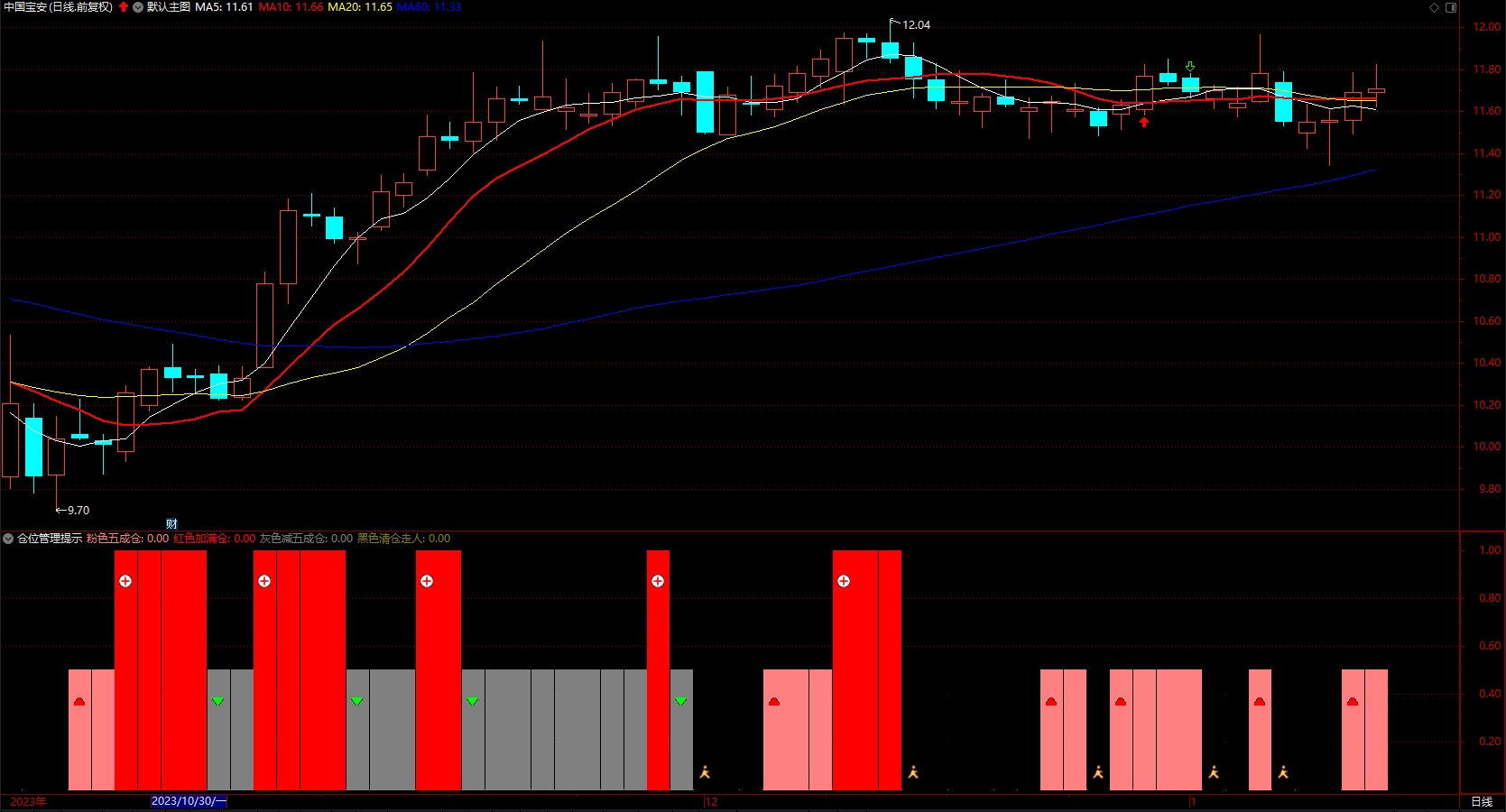Screen dimensions: 1506x812
Task: Click the green sell arrow above January candle
Action: coord(1190,67)
